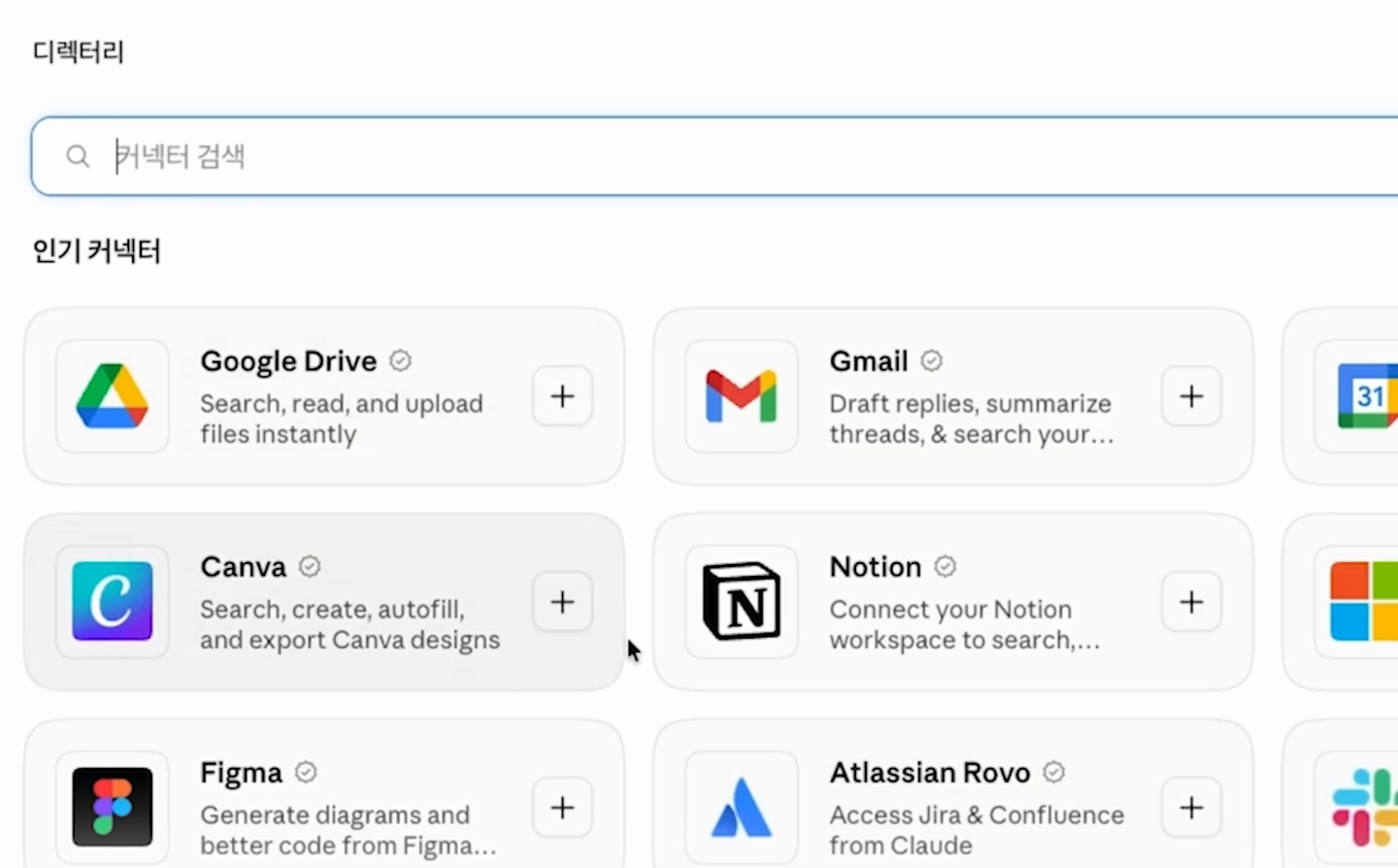The image size is (1398, 868).
Task: Click the verified badge beside Figma
Action: point(306,772)
